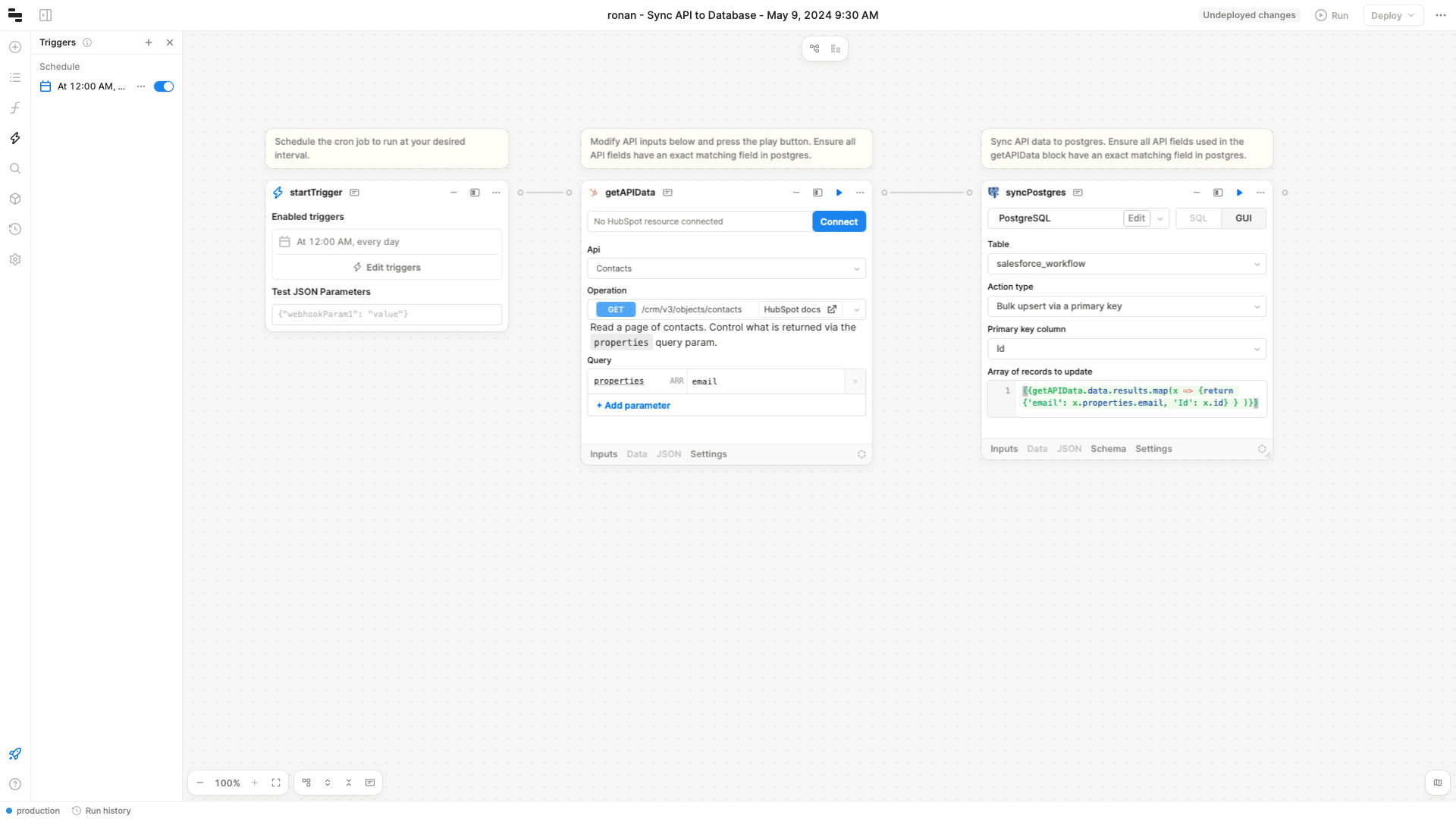Remove the properties query parameter
1456x819 pixels.
coord(855,381)
